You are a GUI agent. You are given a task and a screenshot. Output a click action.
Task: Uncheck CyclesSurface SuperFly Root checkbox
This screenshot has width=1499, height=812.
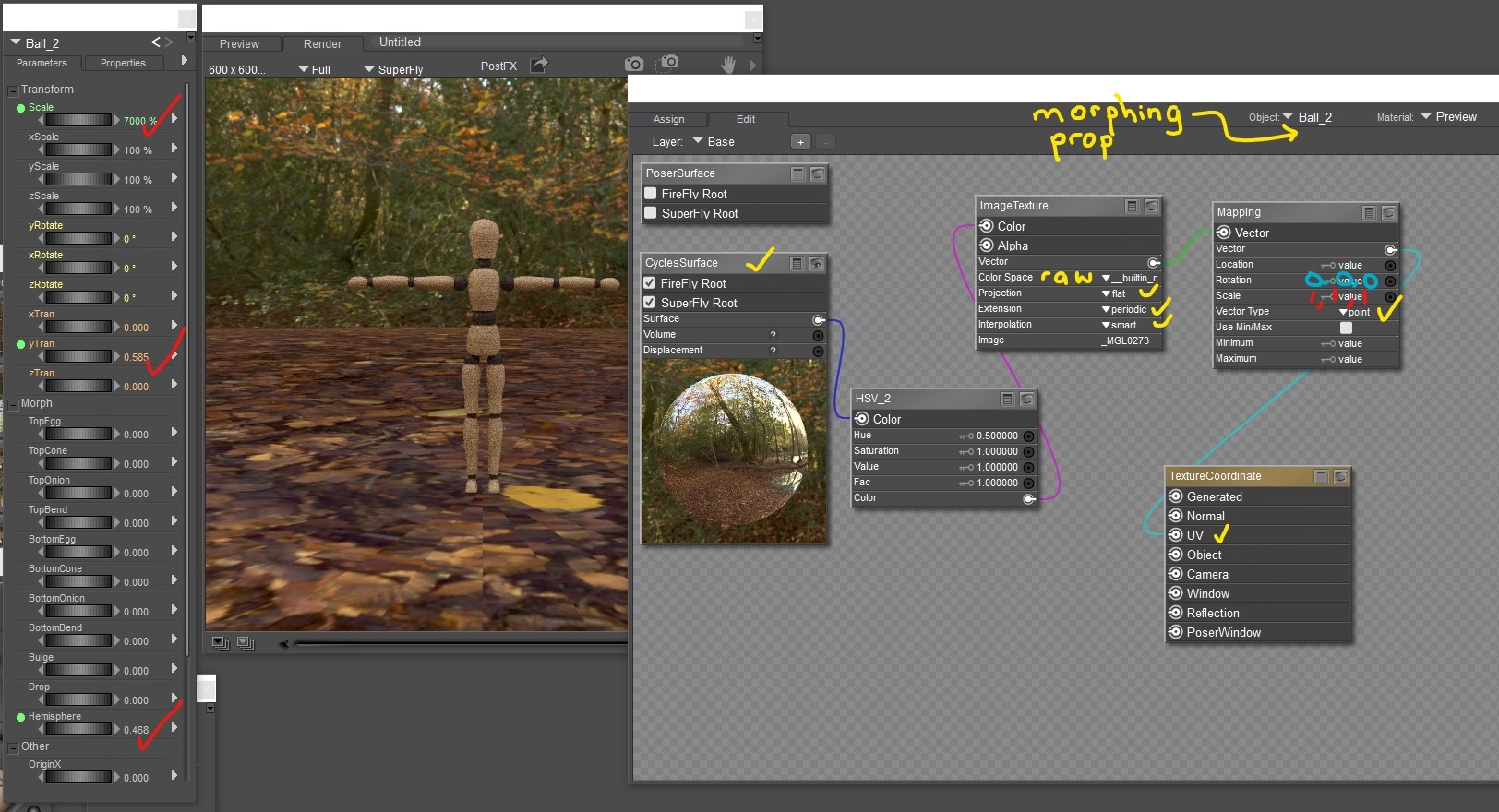coord(650,303)
